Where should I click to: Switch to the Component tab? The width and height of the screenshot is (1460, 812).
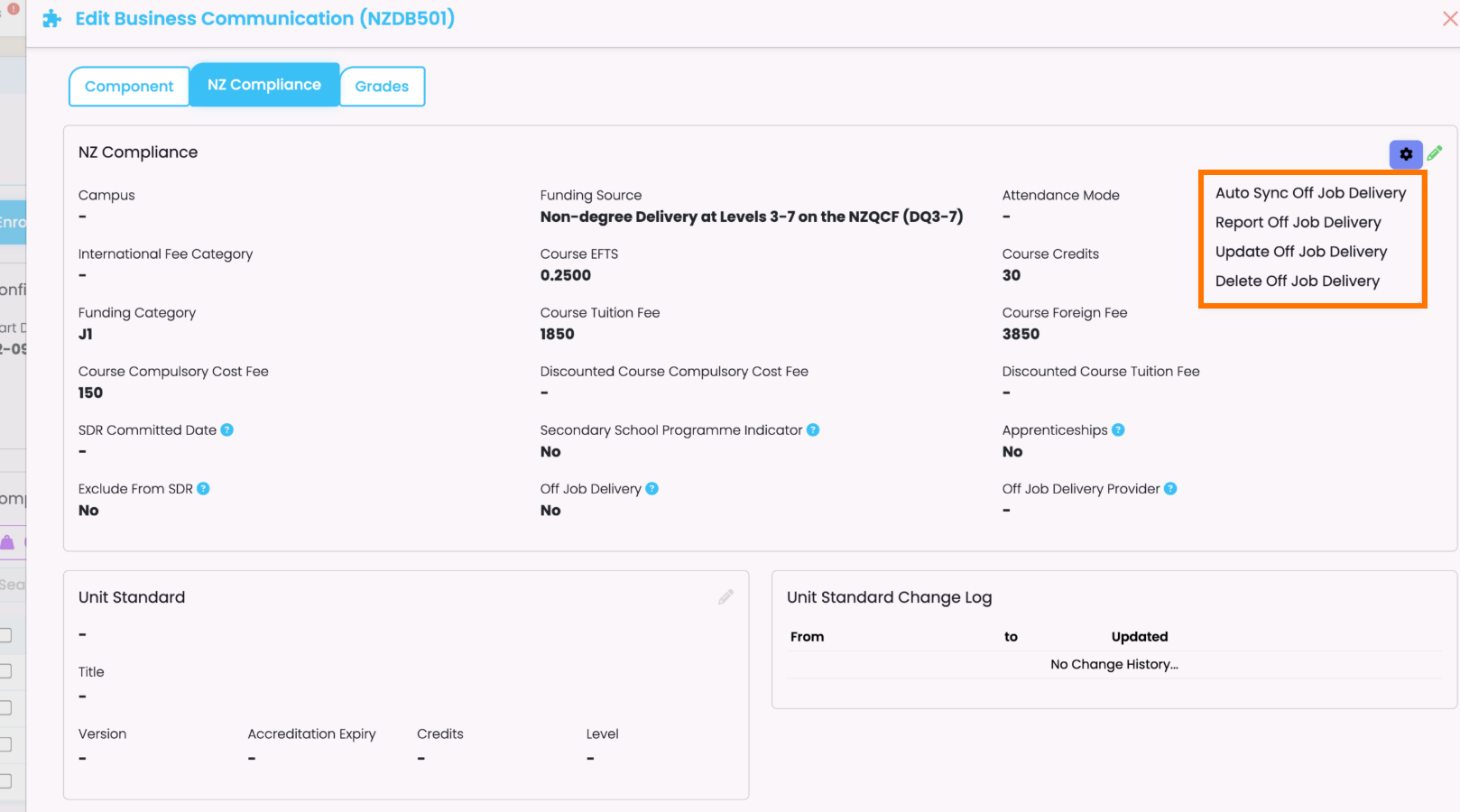point(129,87)
